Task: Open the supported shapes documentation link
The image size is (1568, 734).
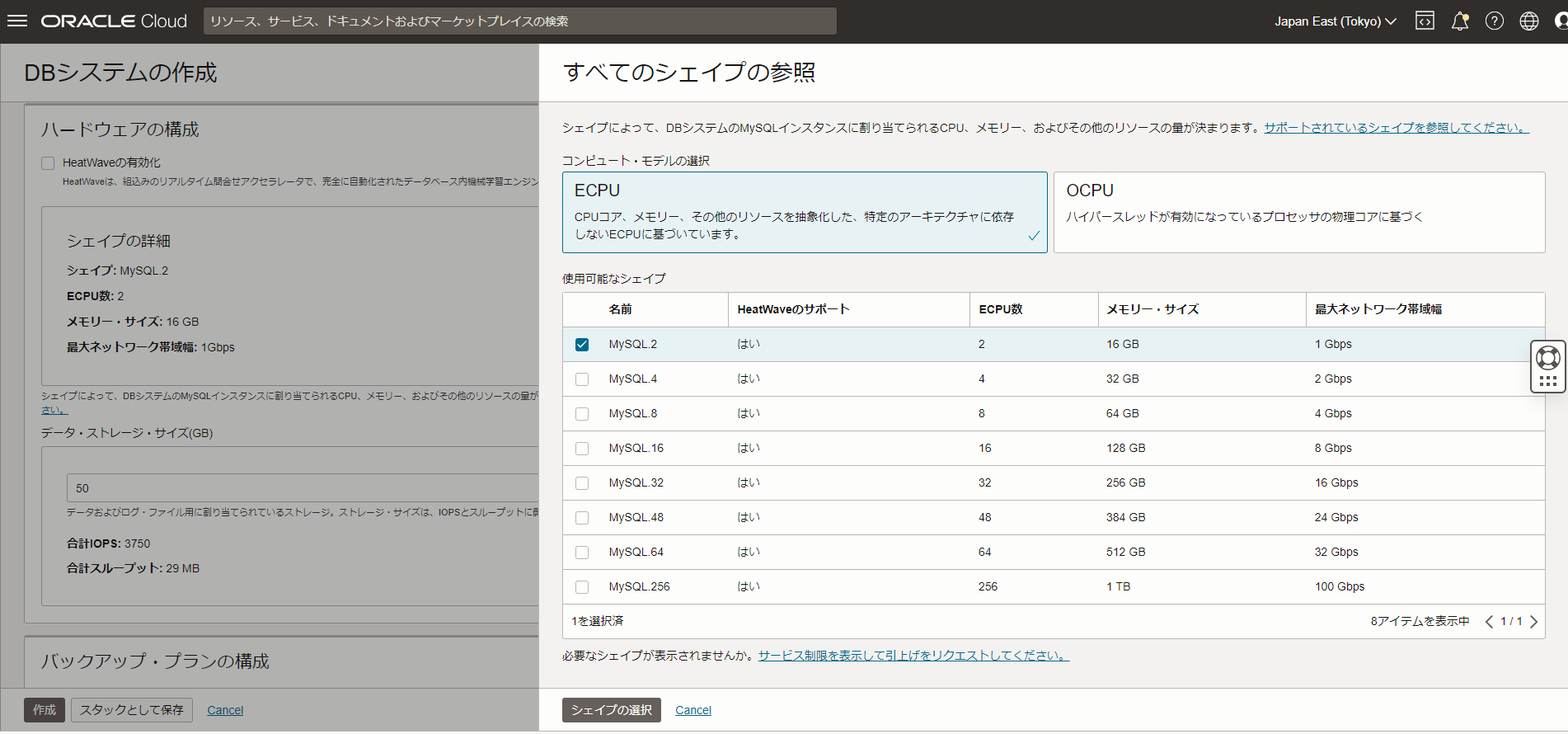Action: pos(1397,128)
